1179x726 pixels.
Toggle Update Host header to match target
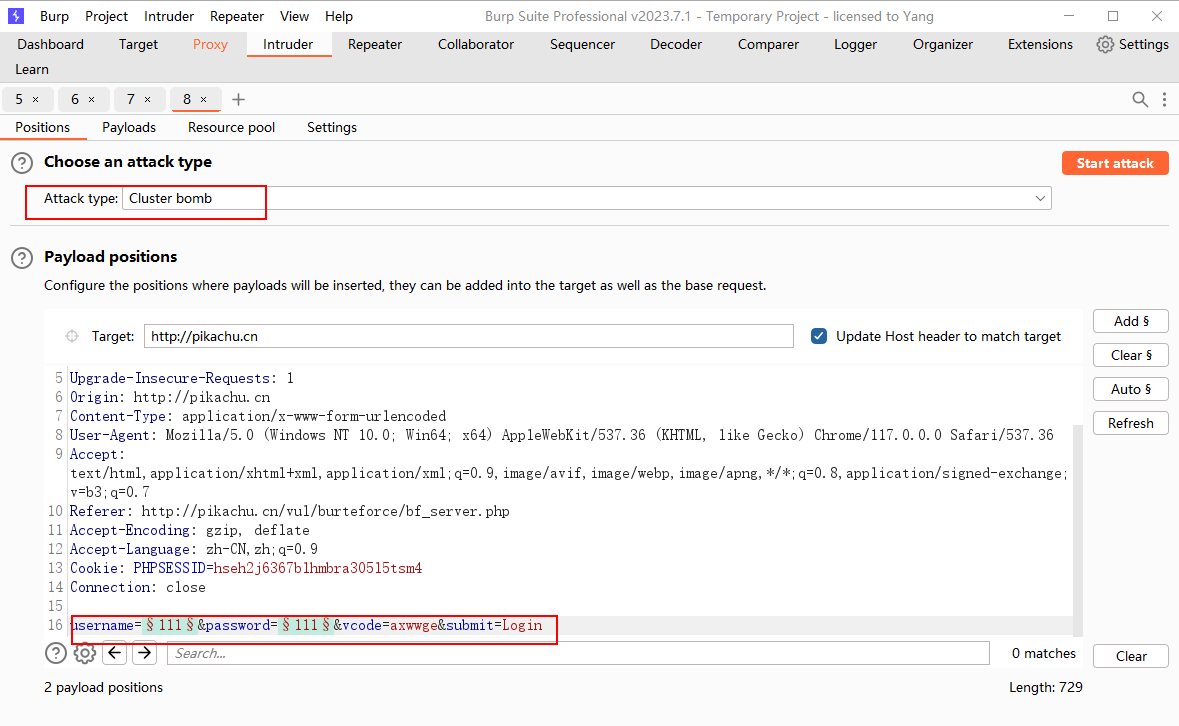819,336
